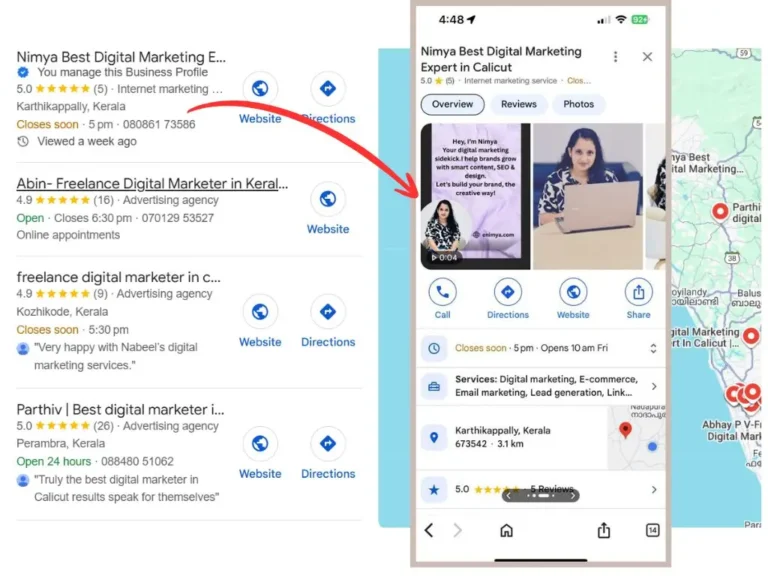The image size is (768, 576).
Task: Click Directions label under Parthiv listing
Action: (328, 474)
